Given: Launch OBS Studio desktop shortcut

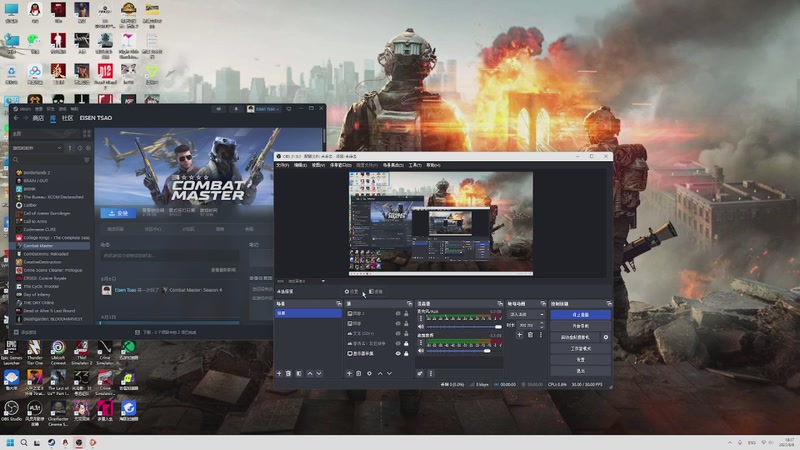Looking at the screenshot, I should click(x=11, y=411).
